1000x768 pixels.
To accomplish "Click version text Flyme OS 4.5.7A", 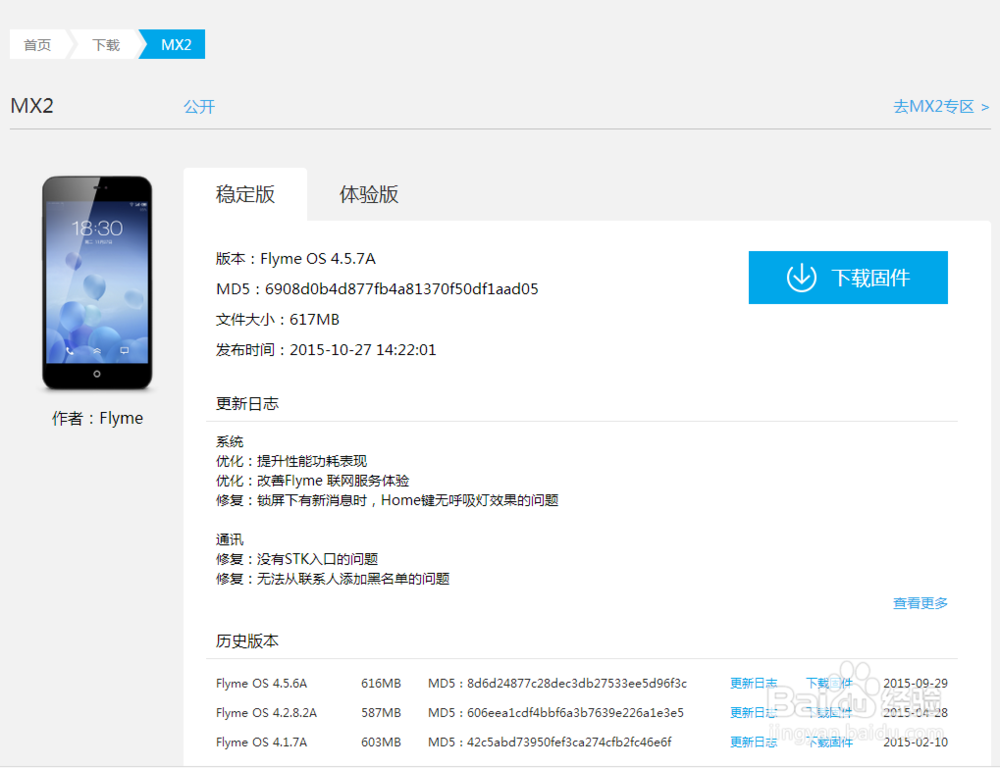I will [x=318, y=258].
